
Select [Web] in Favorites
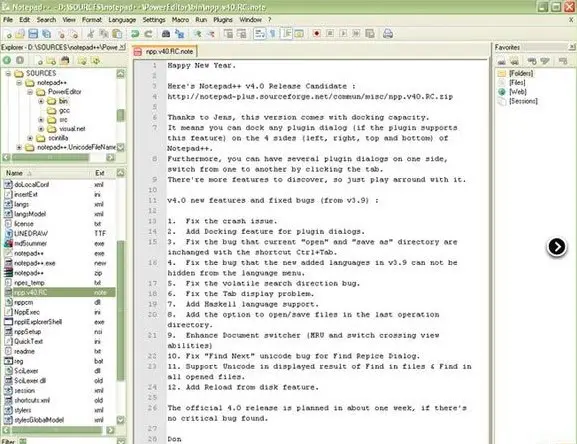point(518,92)
